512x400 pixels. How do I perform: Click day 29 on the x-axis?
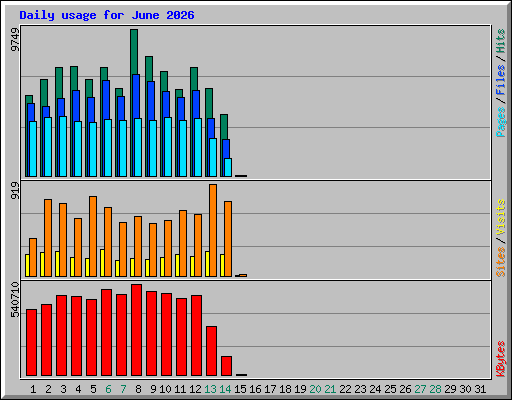click(450, 389)
